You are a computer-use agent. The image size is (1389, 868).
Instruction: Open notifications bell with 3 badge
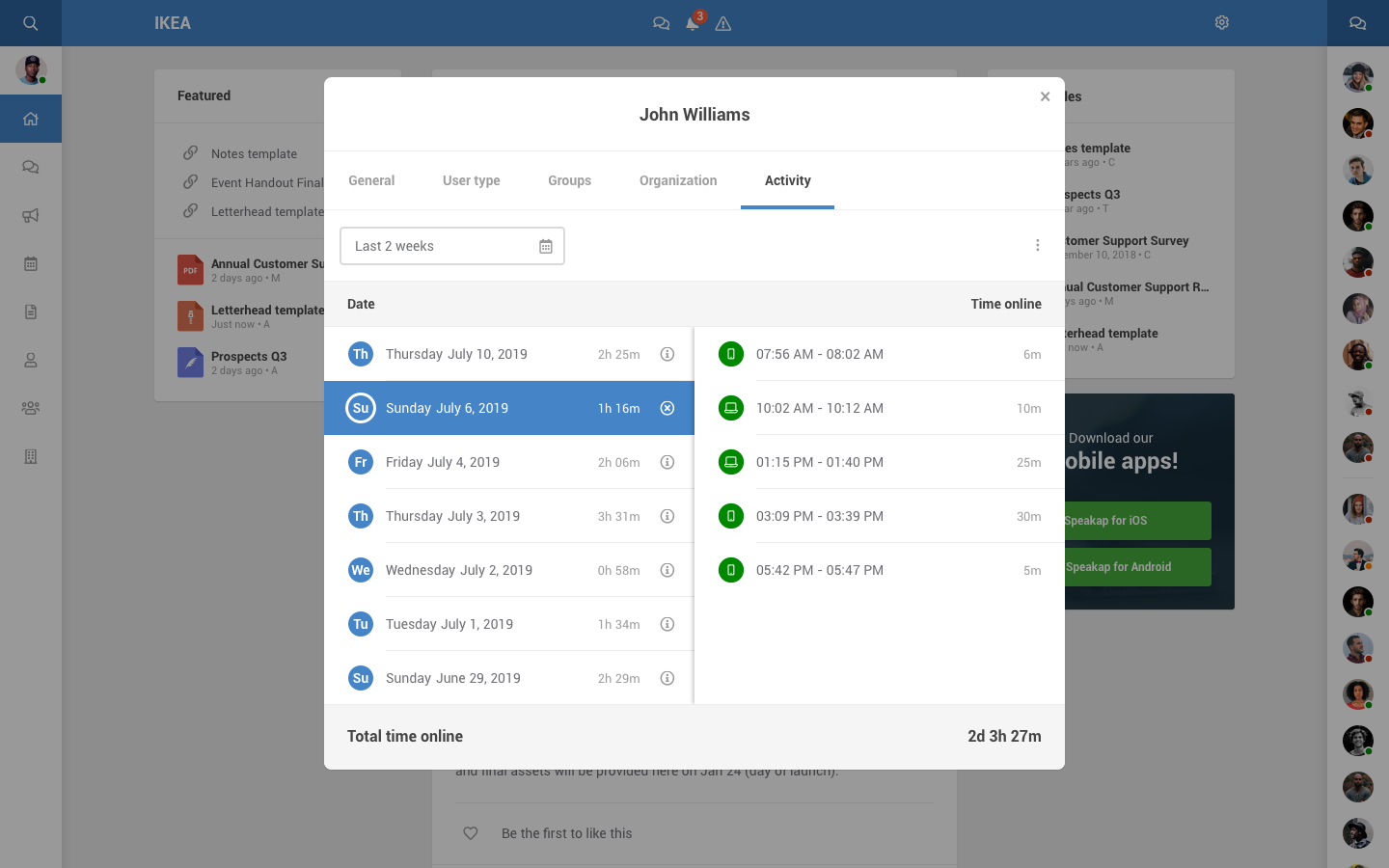click(693, 23)
